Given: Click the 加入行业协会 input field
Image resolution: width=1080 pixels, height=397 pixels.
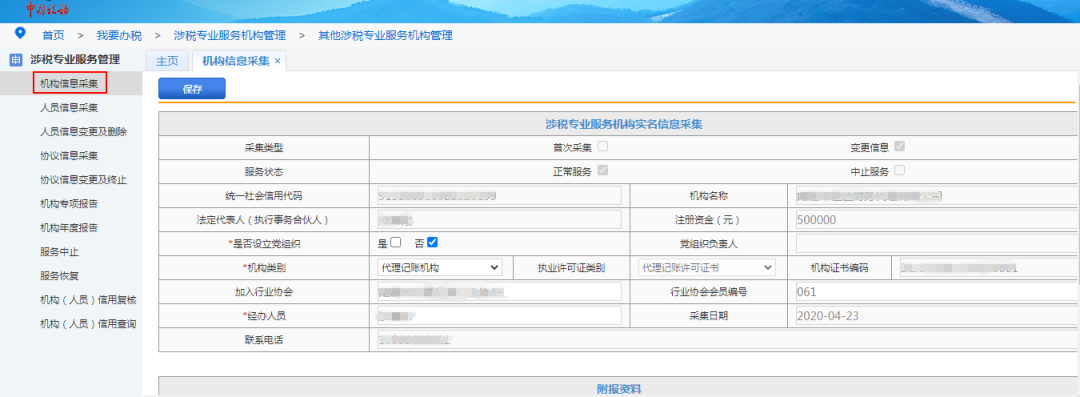Looking at the screenshot, I should (499, 292).
